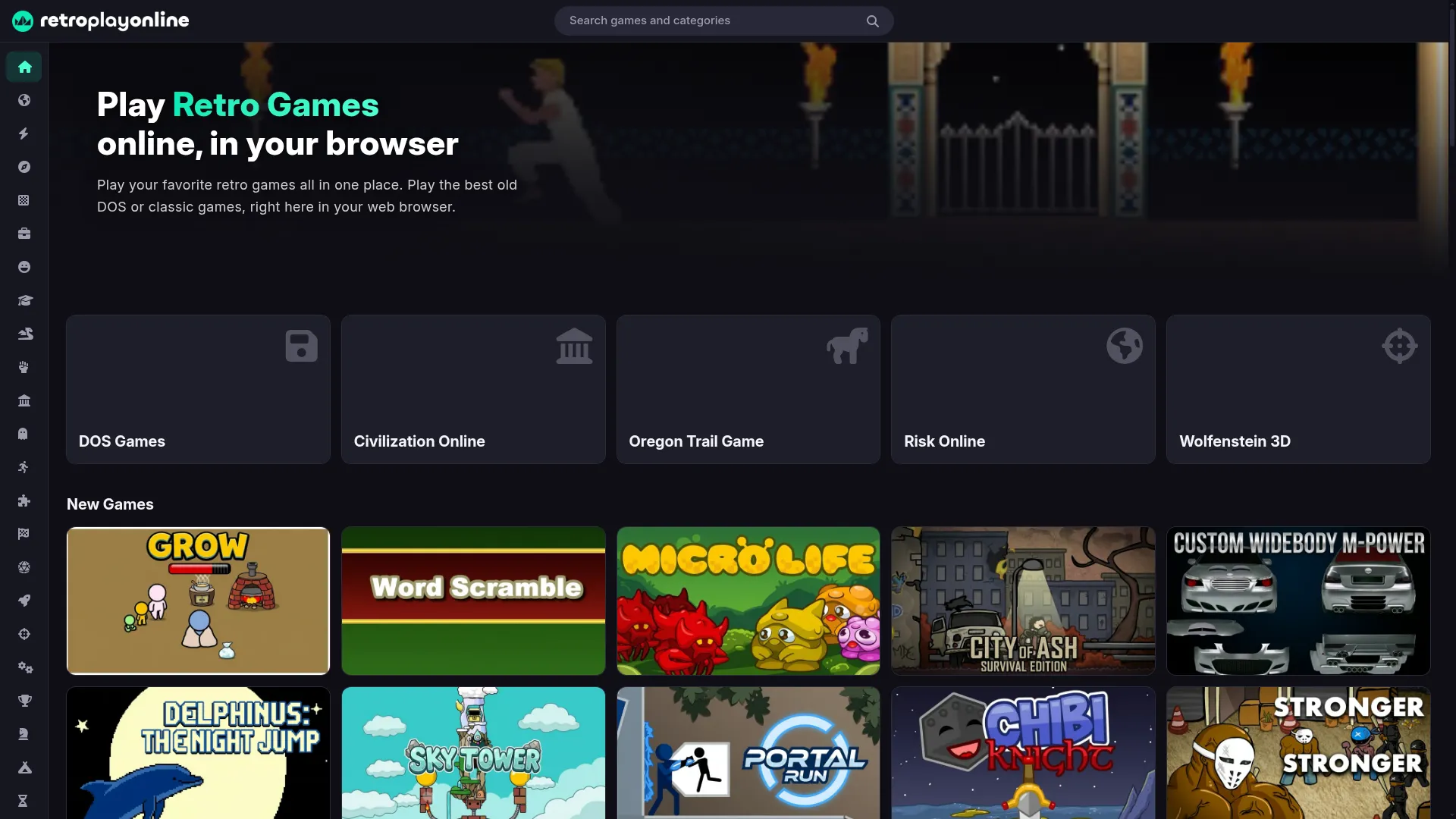
Task: Focus the Search games and categories field
Action: (x=723, y=20)
